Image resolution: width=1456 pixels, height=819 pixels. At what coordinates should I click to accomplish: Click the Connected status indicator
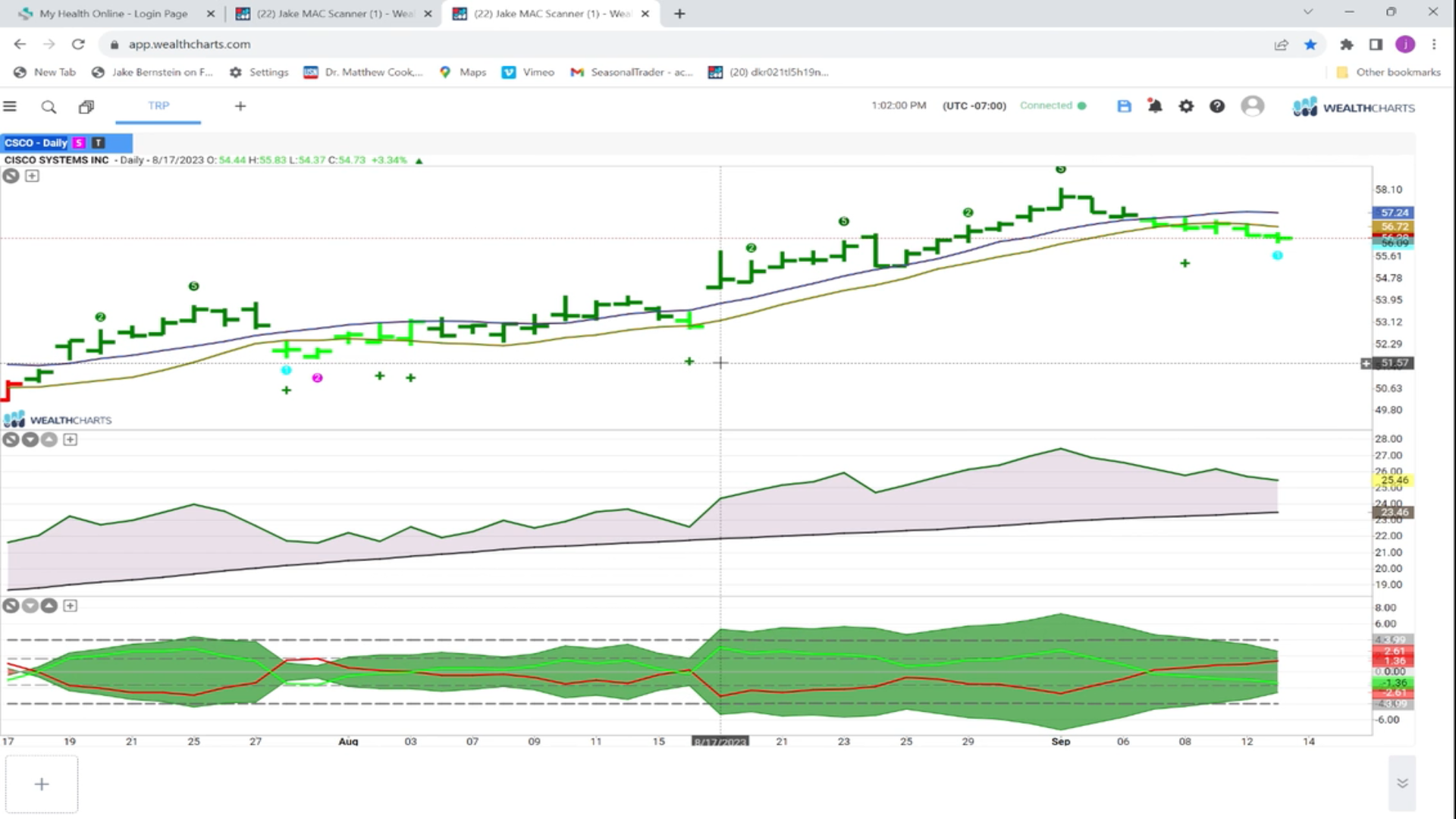click(1053, 105)
